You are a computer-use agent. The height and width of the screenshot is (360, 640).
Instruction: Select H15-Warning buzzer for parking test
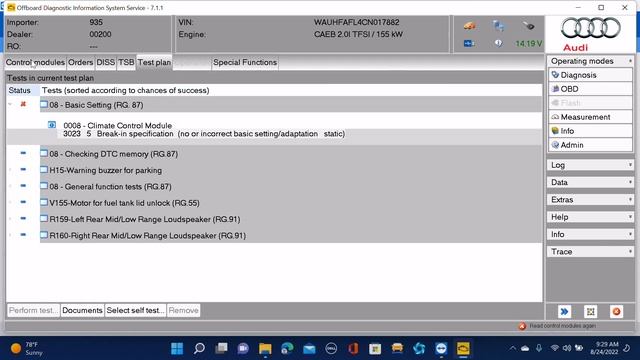click(x=106, y=170)
